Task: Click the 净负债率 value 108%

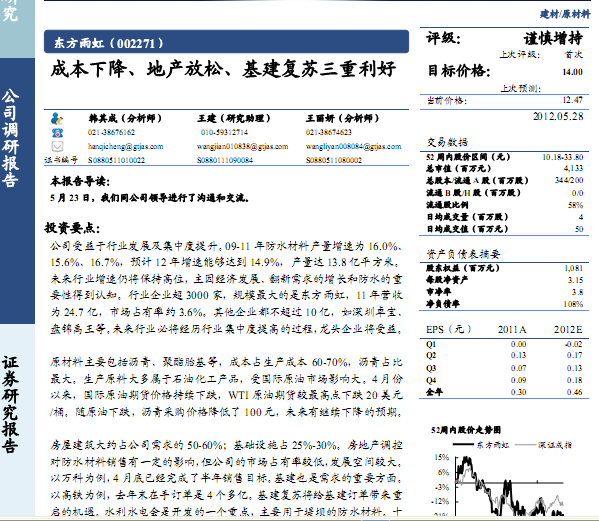Action: [x=573, y=304]
